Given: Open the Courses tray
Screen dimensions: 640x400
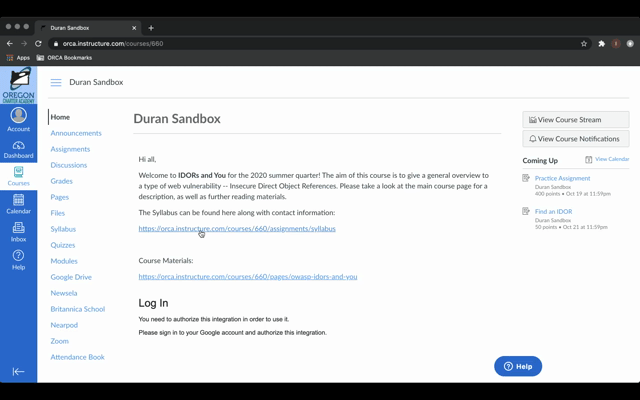Looking at the screenshot, I should [x=18, y=176].
